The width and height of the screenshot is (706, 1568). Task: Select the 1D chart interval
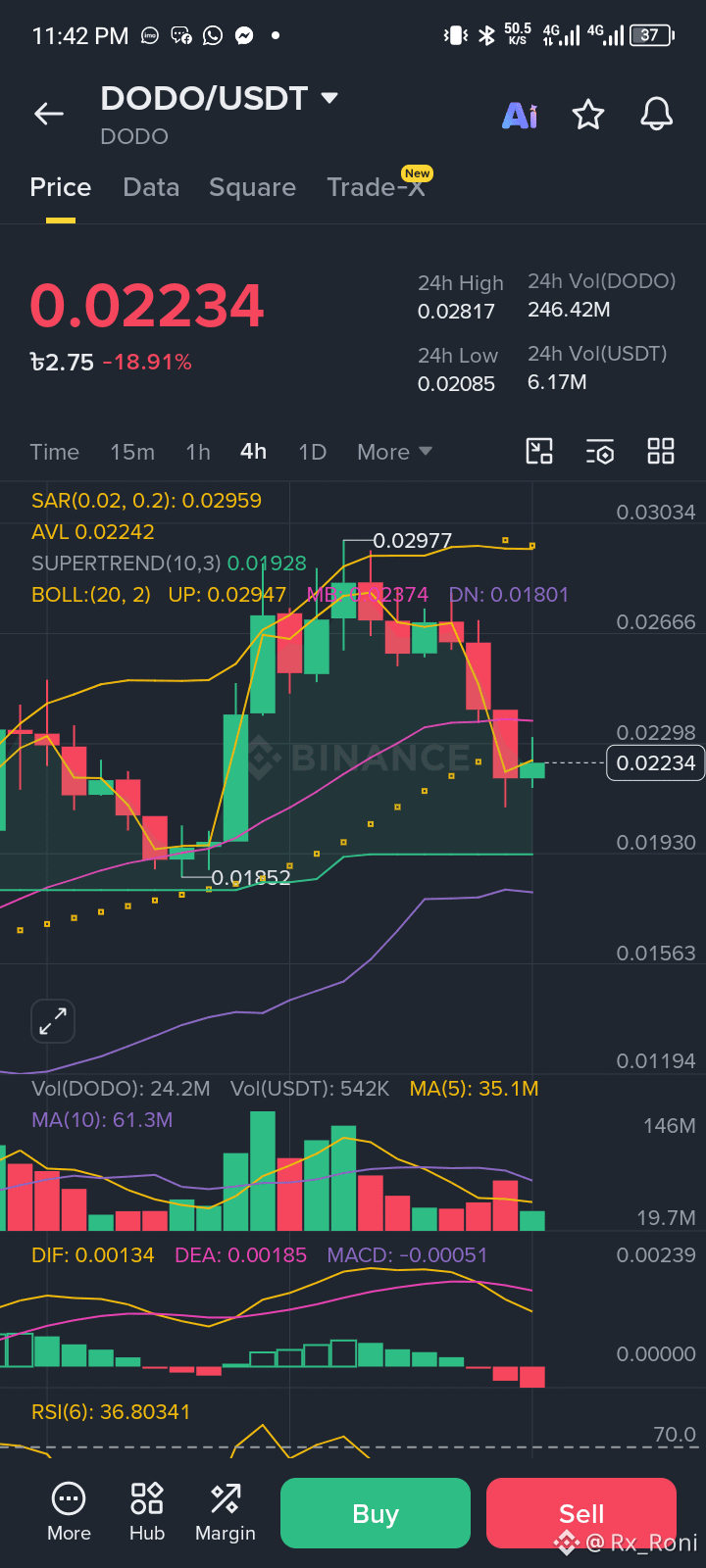[x=312, y=452]
